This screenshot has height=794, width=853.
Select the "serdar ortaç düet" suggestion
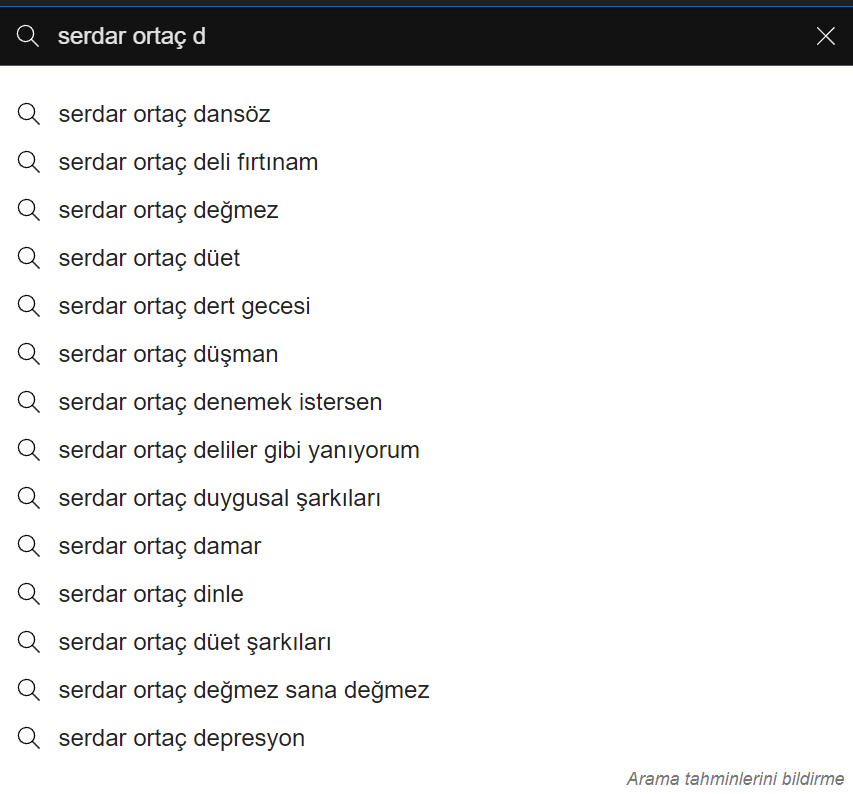(x=149, y=258)
